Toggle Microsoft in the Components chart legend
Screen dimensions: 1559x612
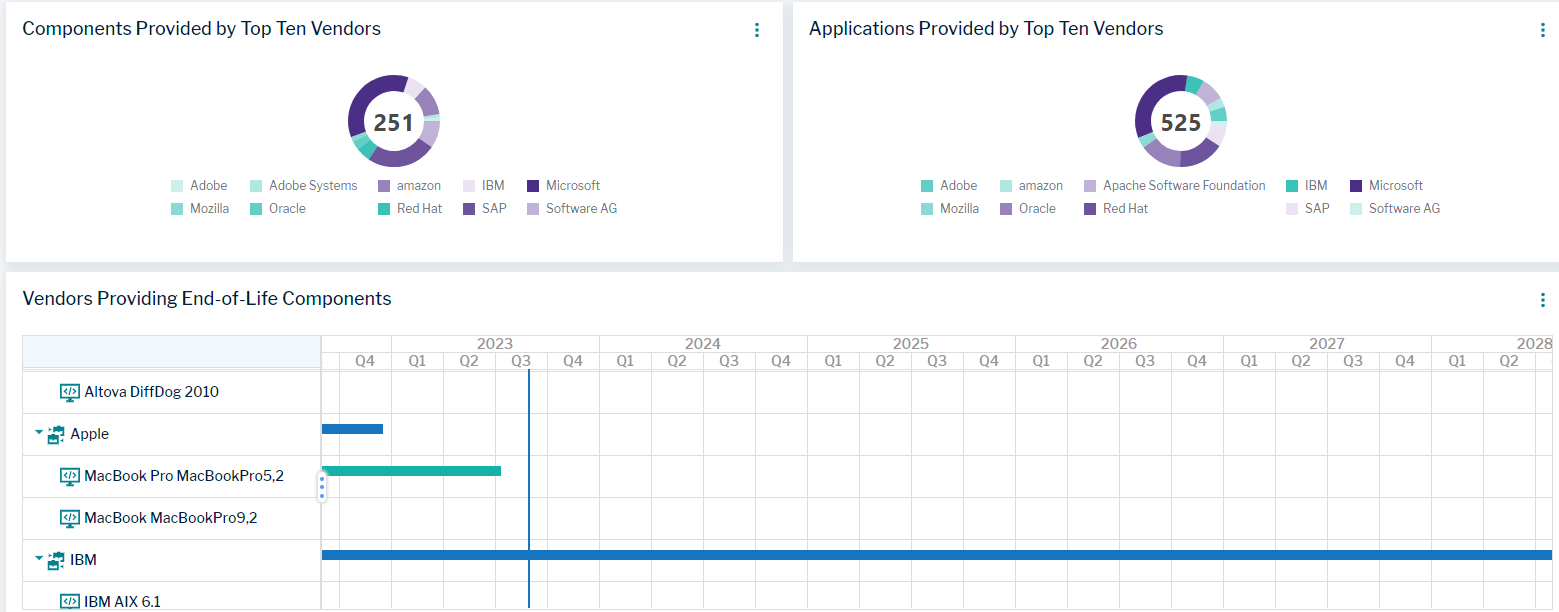tap(572, 186)
